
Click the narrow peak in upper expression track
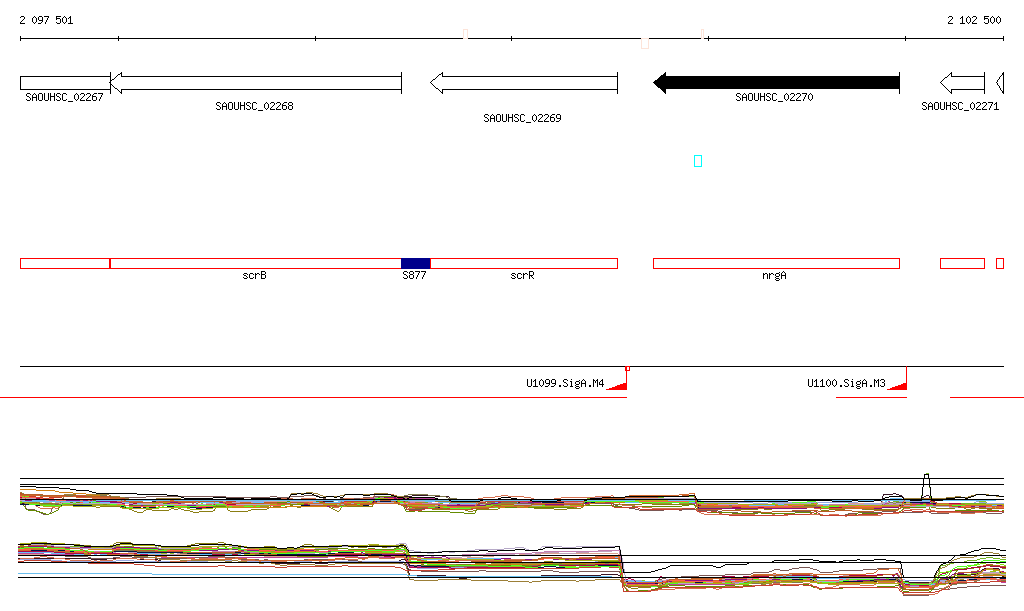[926, 487]
